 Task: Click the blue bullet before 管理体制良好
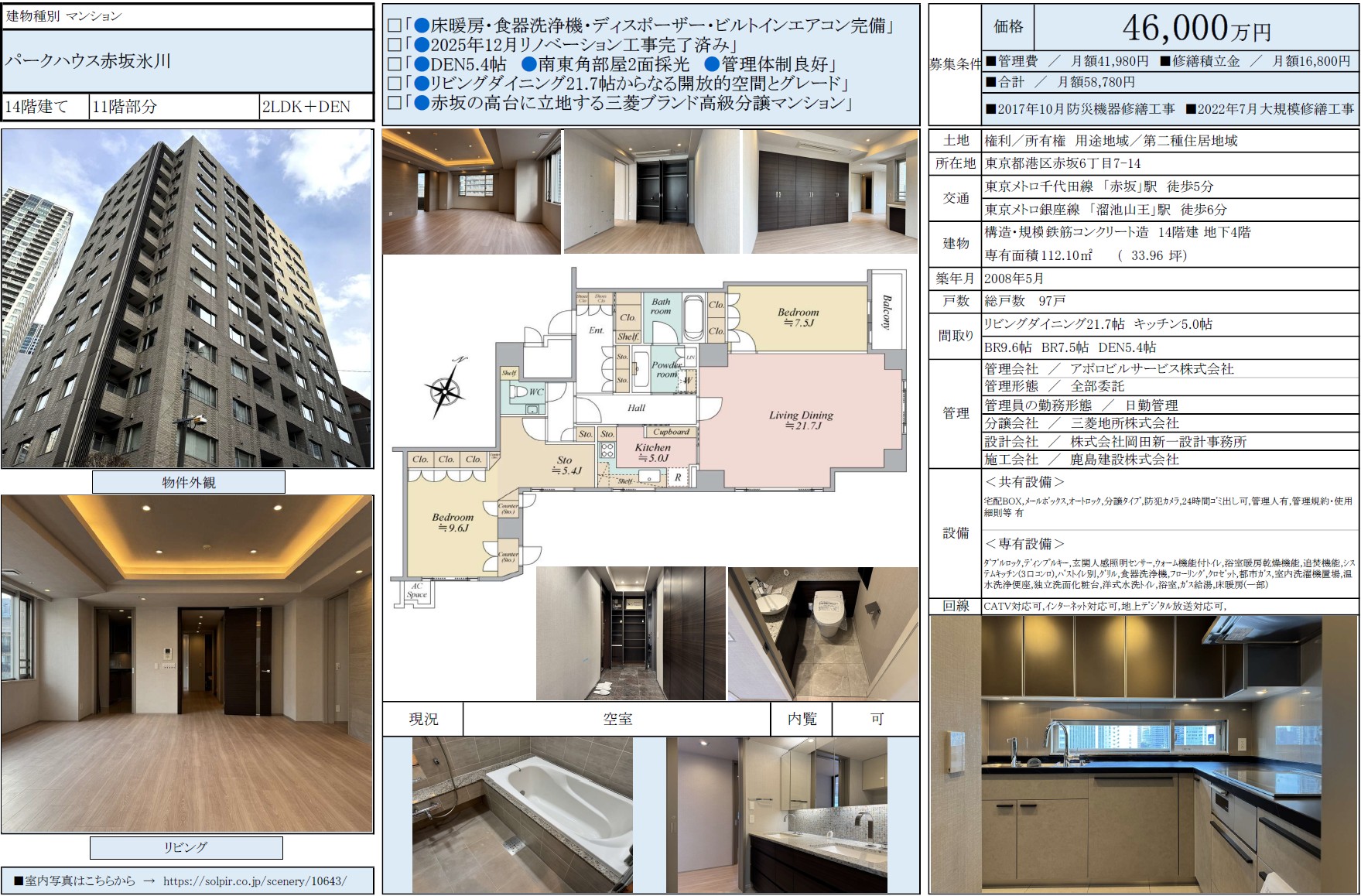coord(712,64)
